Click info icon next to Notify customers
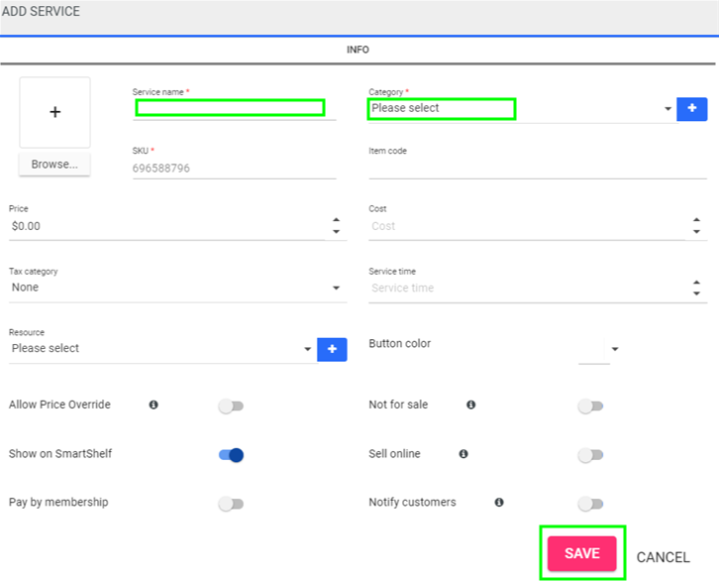 (498, 503)
